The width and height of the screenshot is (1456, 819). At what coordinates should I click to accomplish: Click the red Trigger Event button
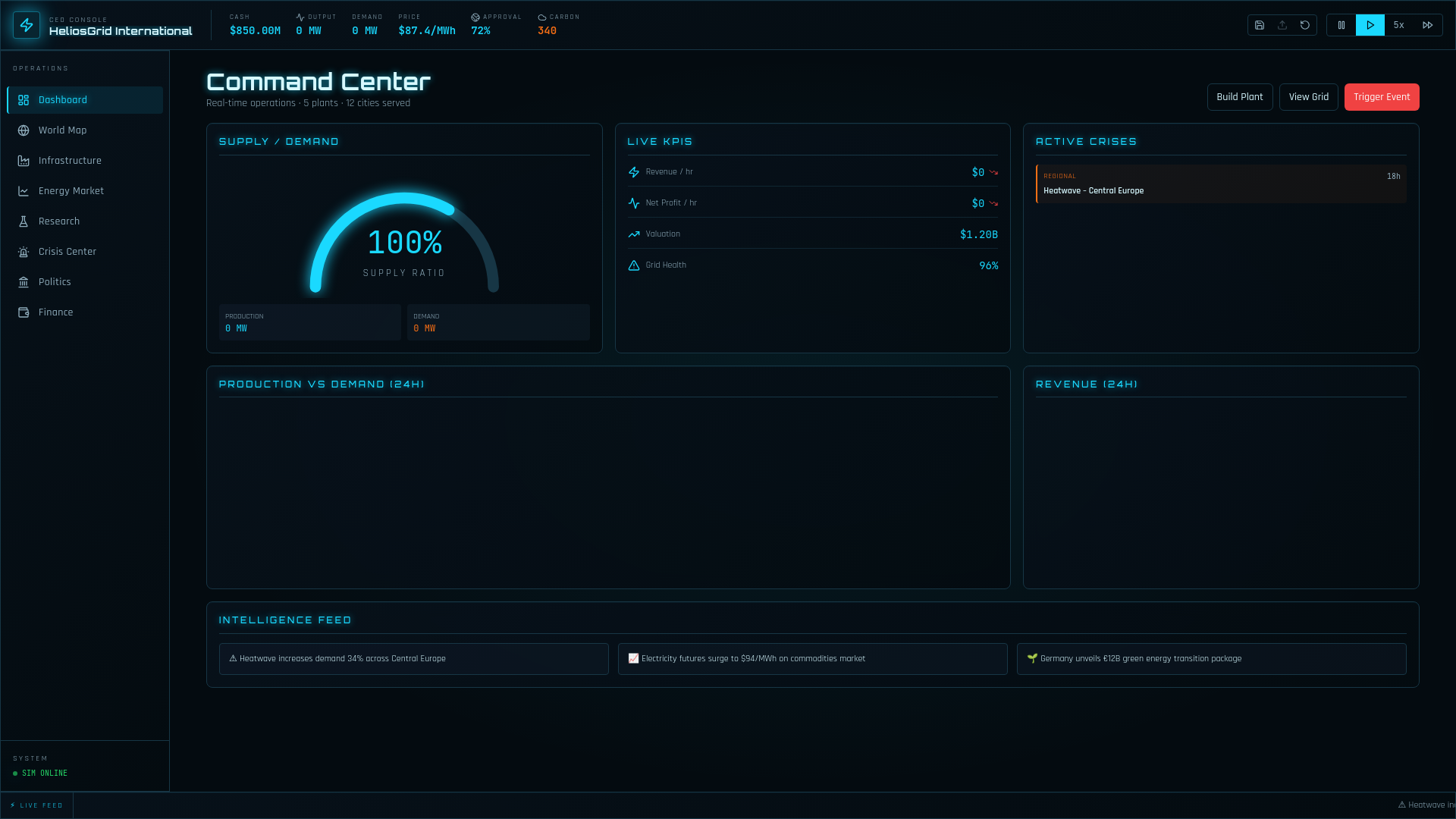[1382, 97]
